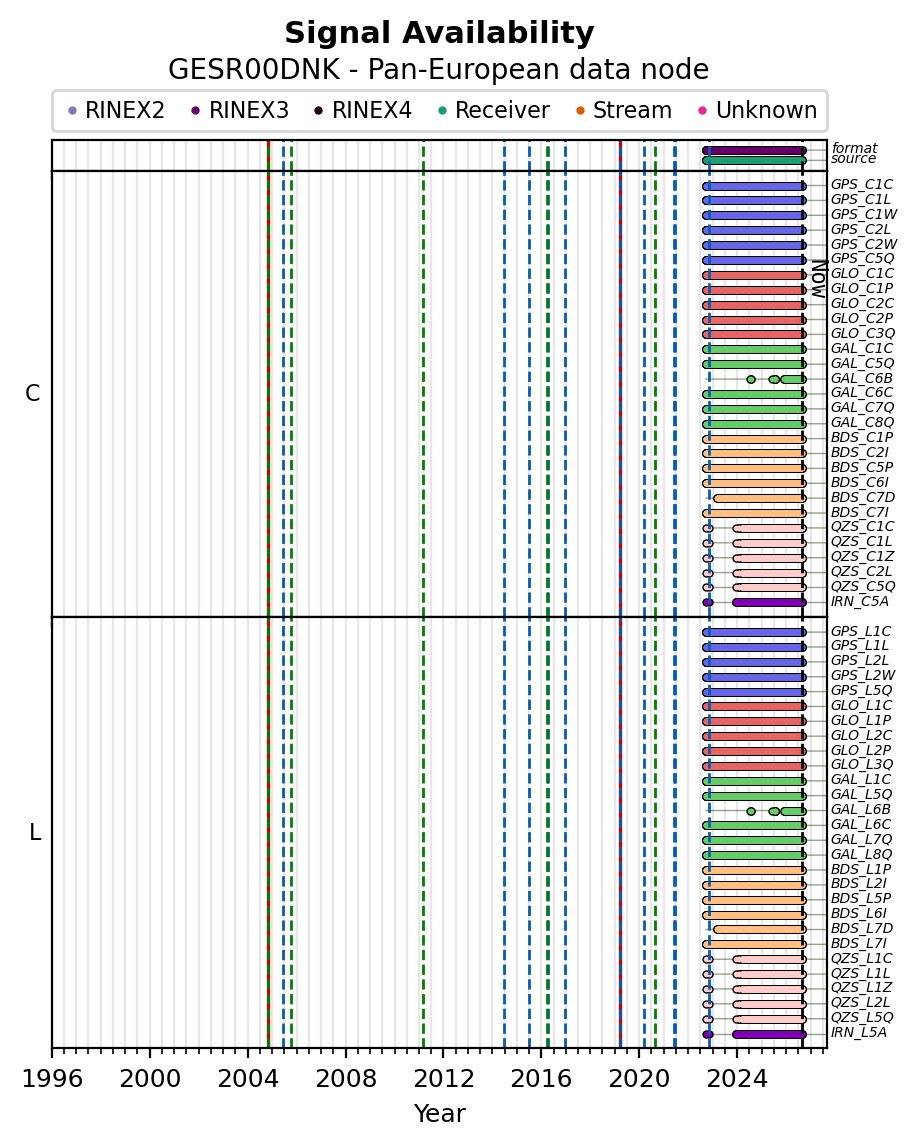Click the green source row bar
The height and width of the screenshot is (1147, 918).
click(x=754, y=160)
